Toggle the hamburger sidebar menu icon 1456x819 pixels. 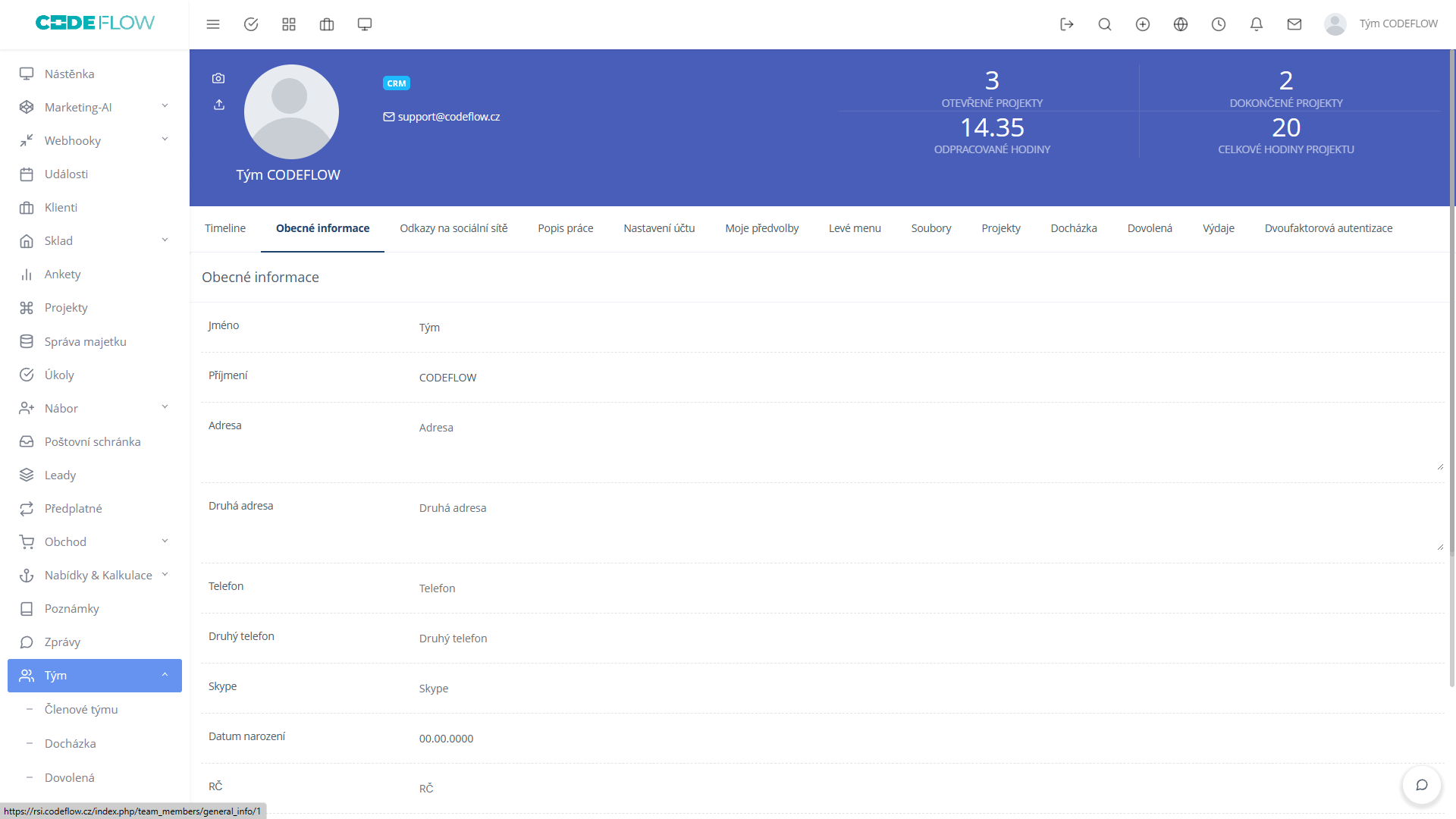213,24
